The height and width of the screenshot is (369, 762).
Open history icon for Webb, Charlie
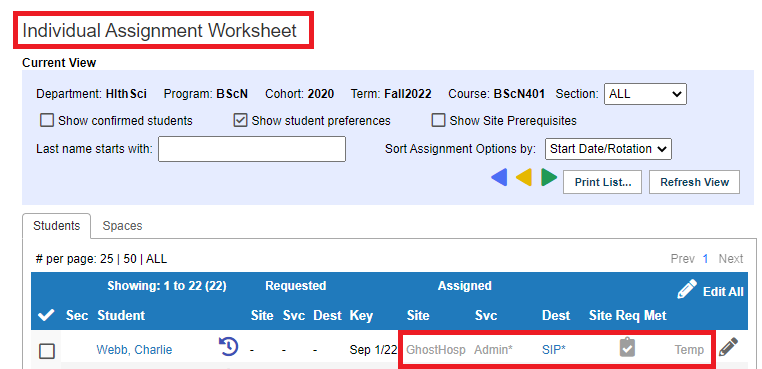click(228, 347)
